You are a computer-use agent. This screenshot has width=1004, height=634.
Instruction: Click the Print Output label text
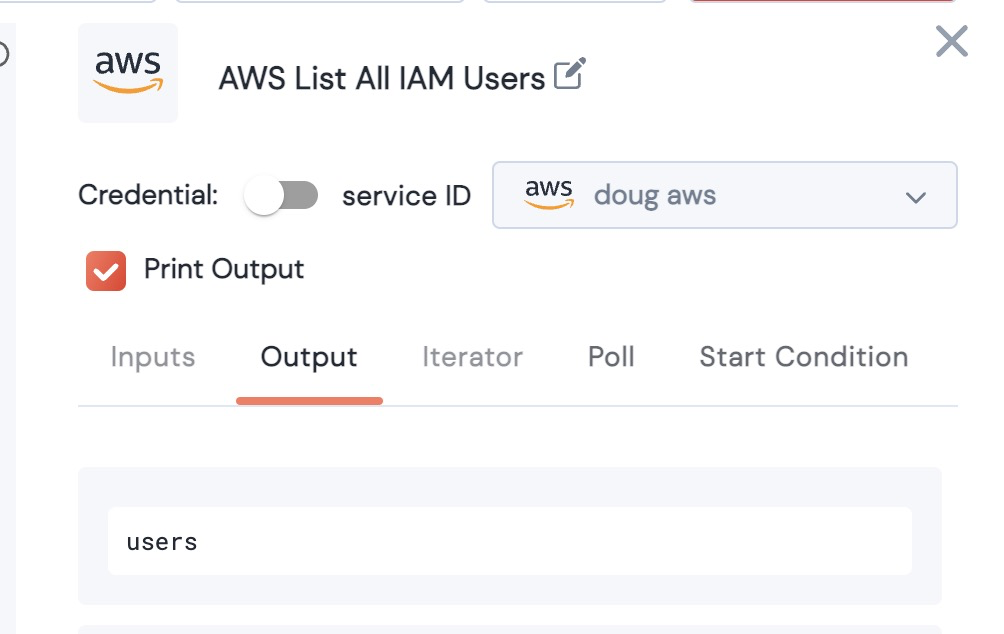coord(224,269)
